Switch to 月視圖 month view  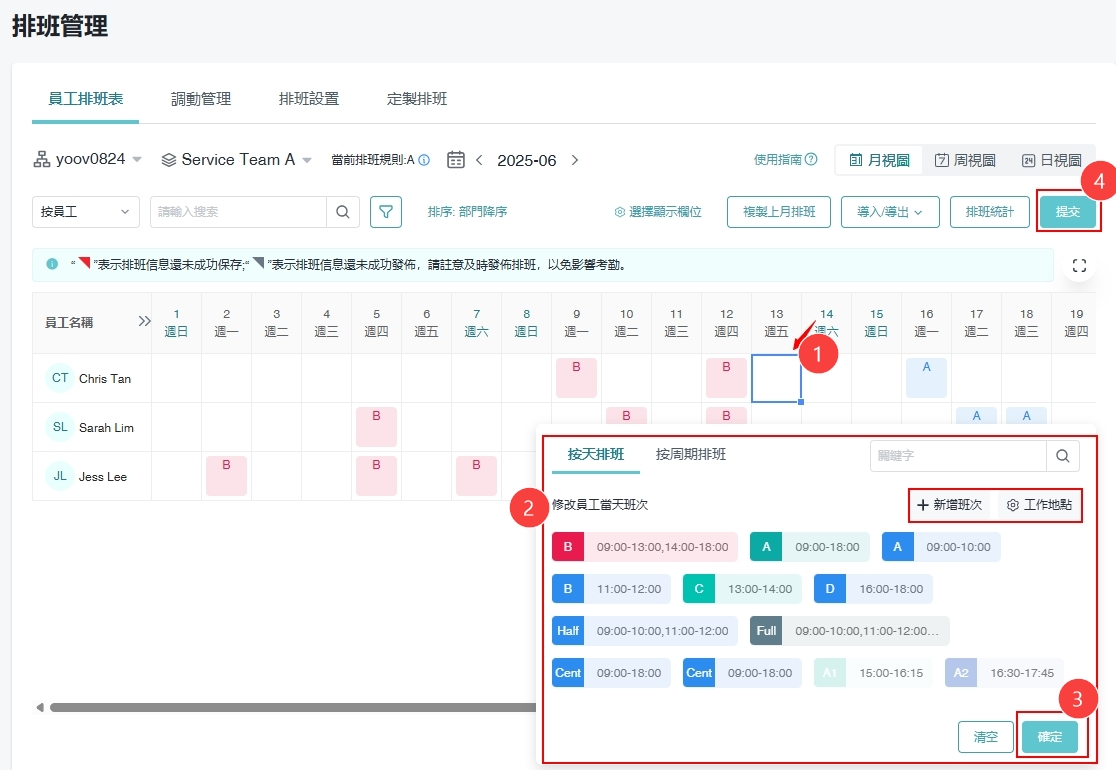tap(879, 160)
